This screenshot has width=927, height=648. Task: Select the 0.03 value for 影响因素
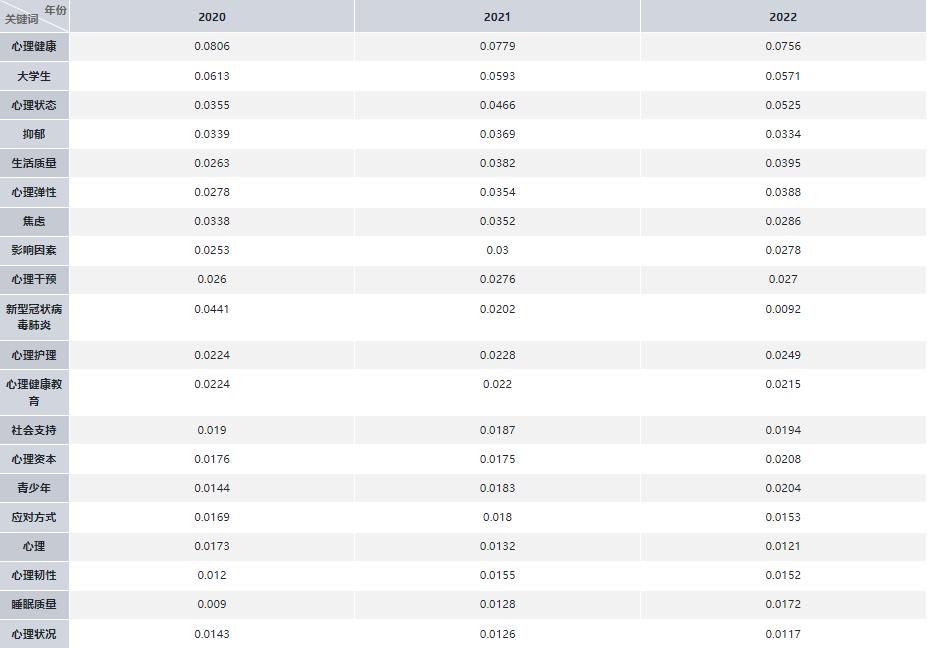pyautogui.click(x=497, y=250)
